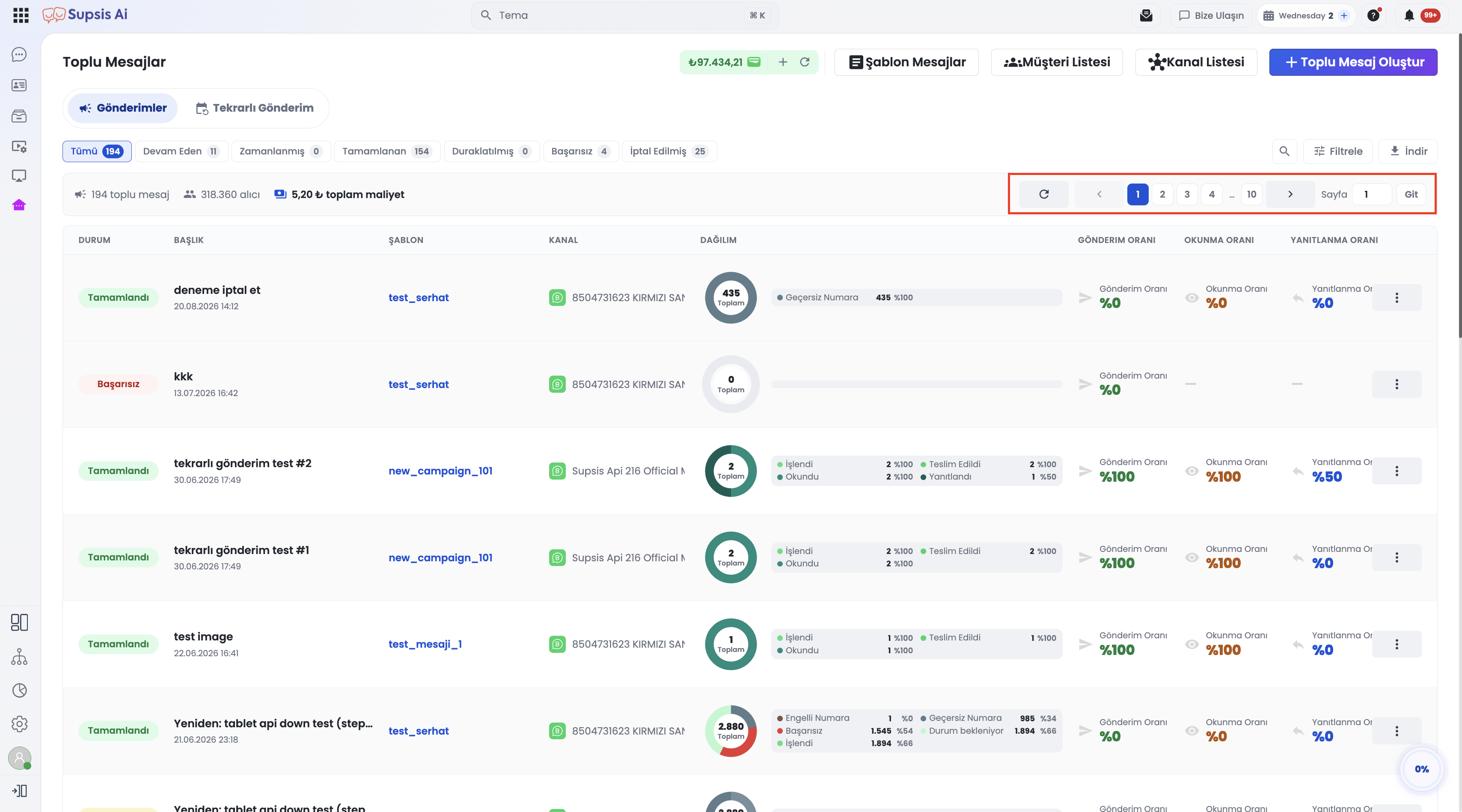Open row menu for tekrarlı gönderim test #1
The height and width of the screenshot is (812, 1462).
[x=1397, y=557]
